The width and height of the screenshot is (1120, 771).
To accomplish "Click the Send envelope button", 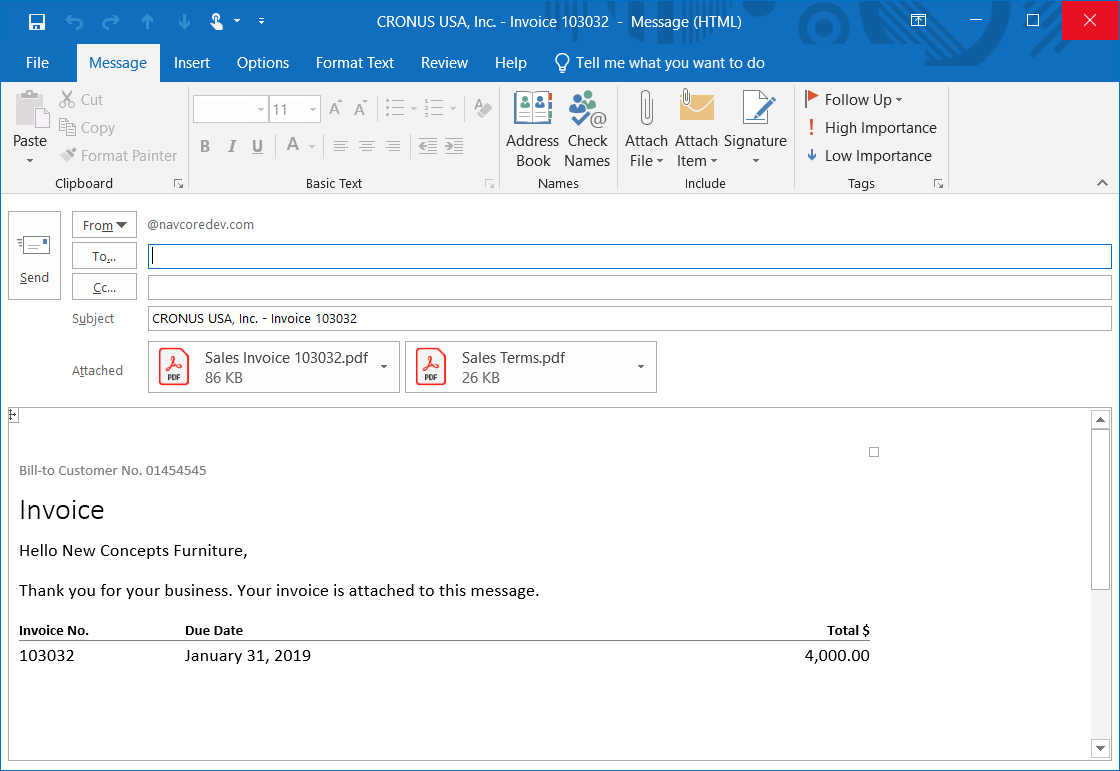I will [x=34, y=256].
